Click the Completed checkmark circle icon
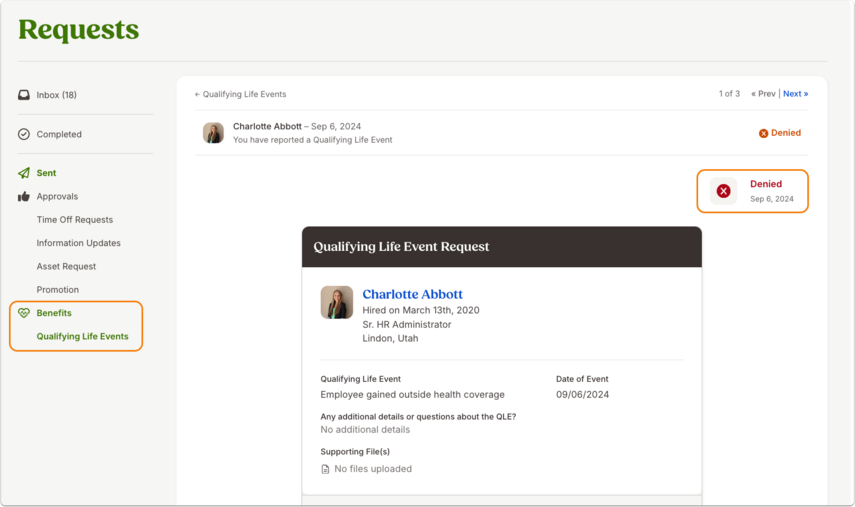Viewport: 855px width, 507px height. [24, 134]
